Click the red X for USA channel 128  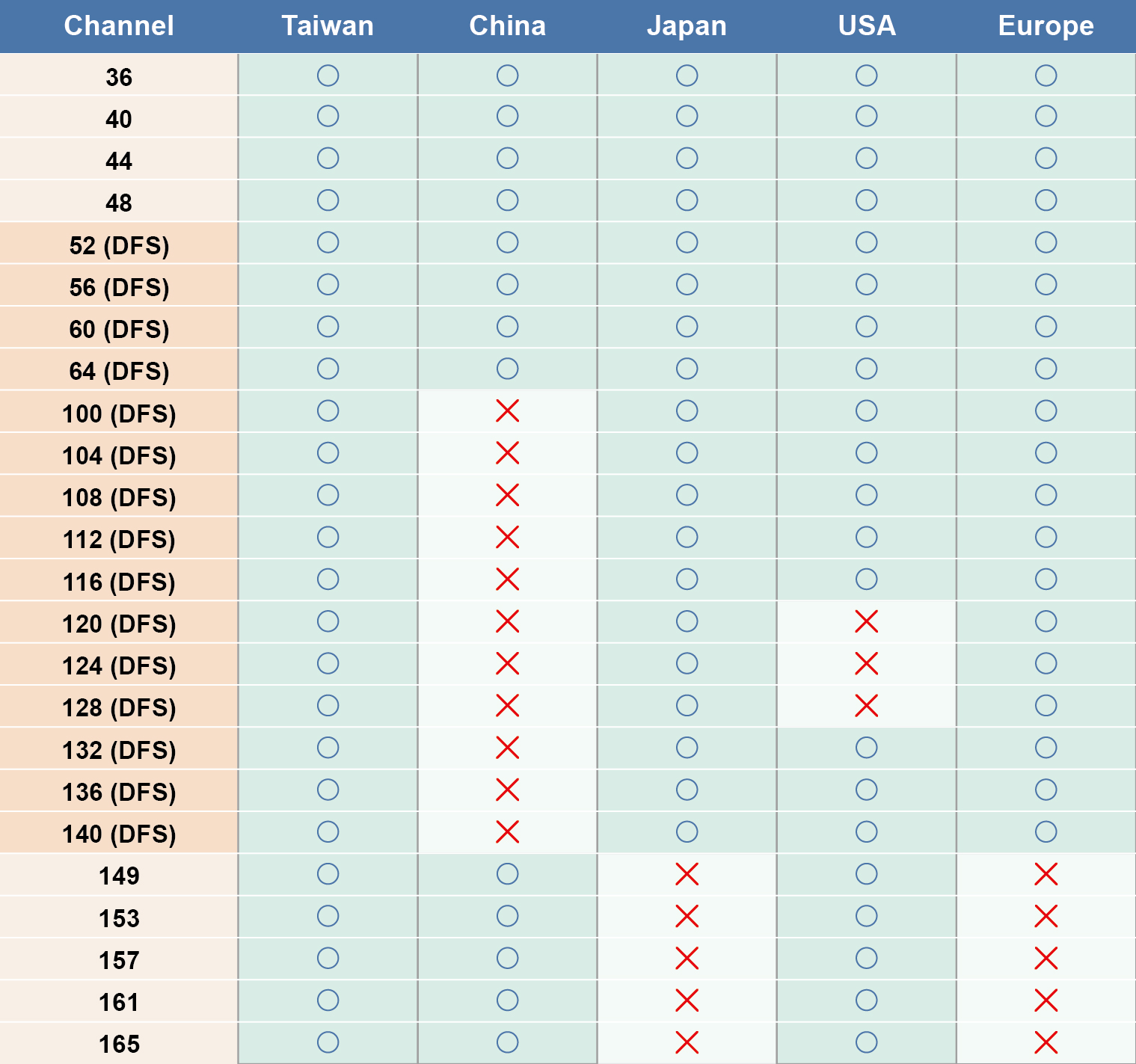coord(866,705)
